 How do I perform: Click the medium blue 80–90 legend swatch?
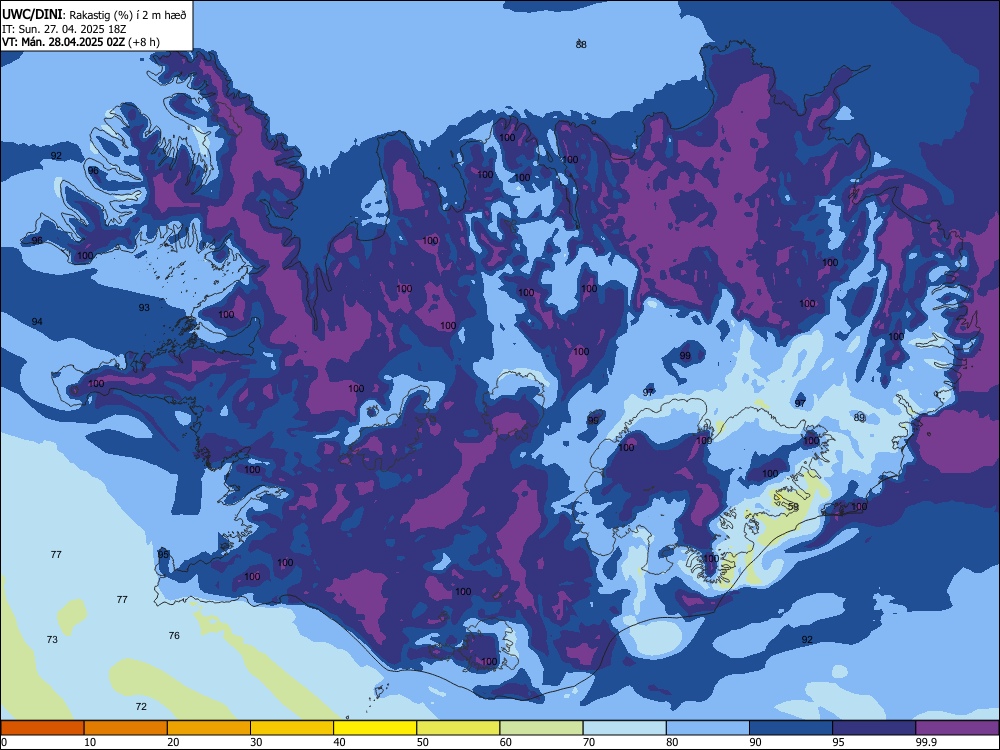(x=708, y=728)
